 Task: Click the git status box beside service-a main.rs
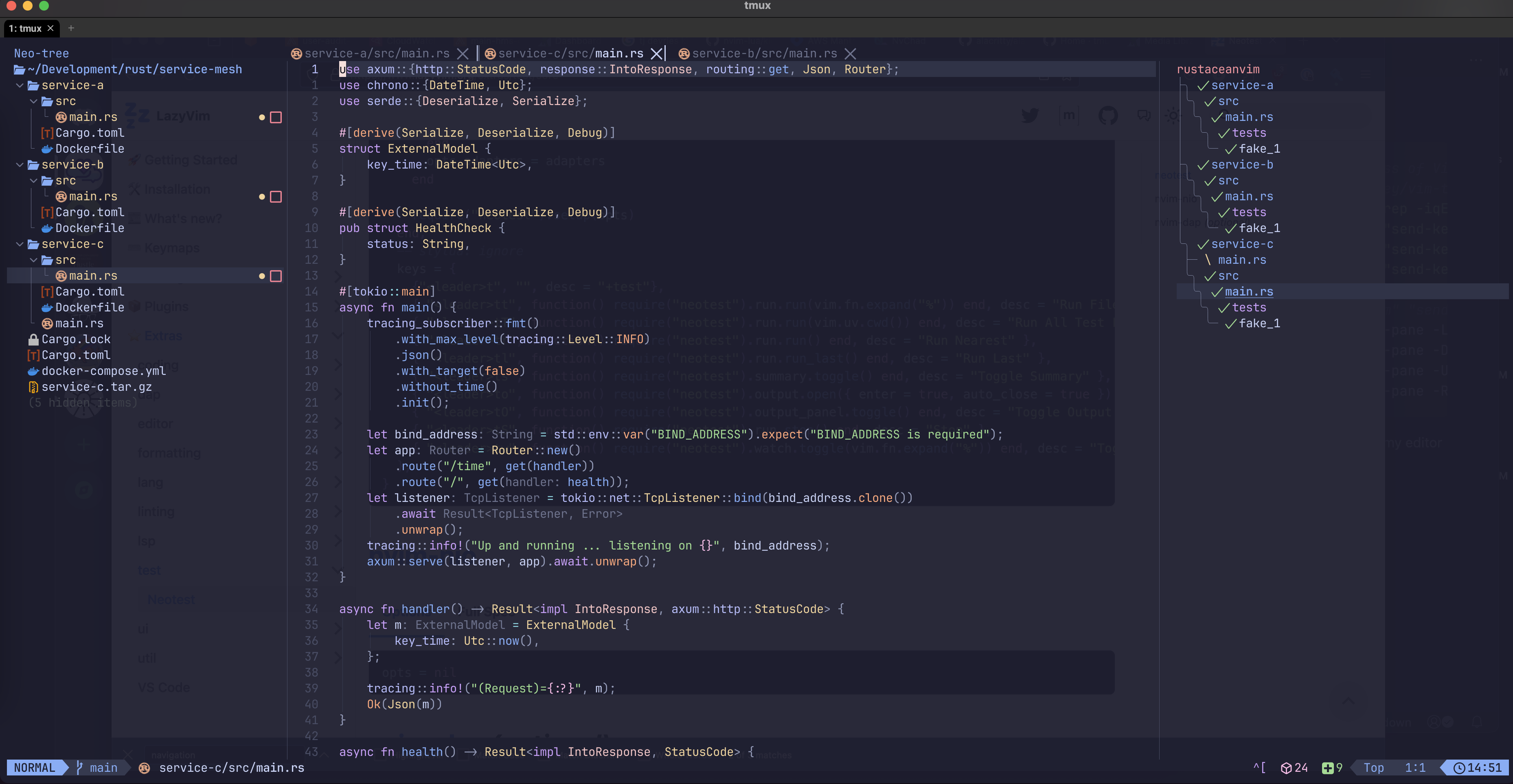coord(276,118)
